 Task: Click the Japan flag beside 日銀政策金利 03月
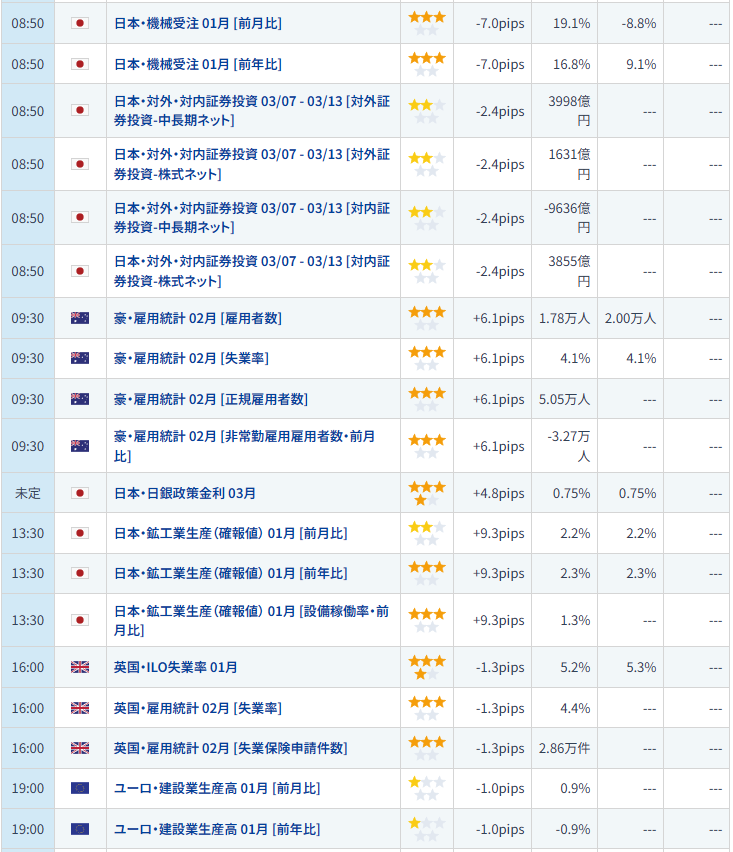[x=80, y=493]
